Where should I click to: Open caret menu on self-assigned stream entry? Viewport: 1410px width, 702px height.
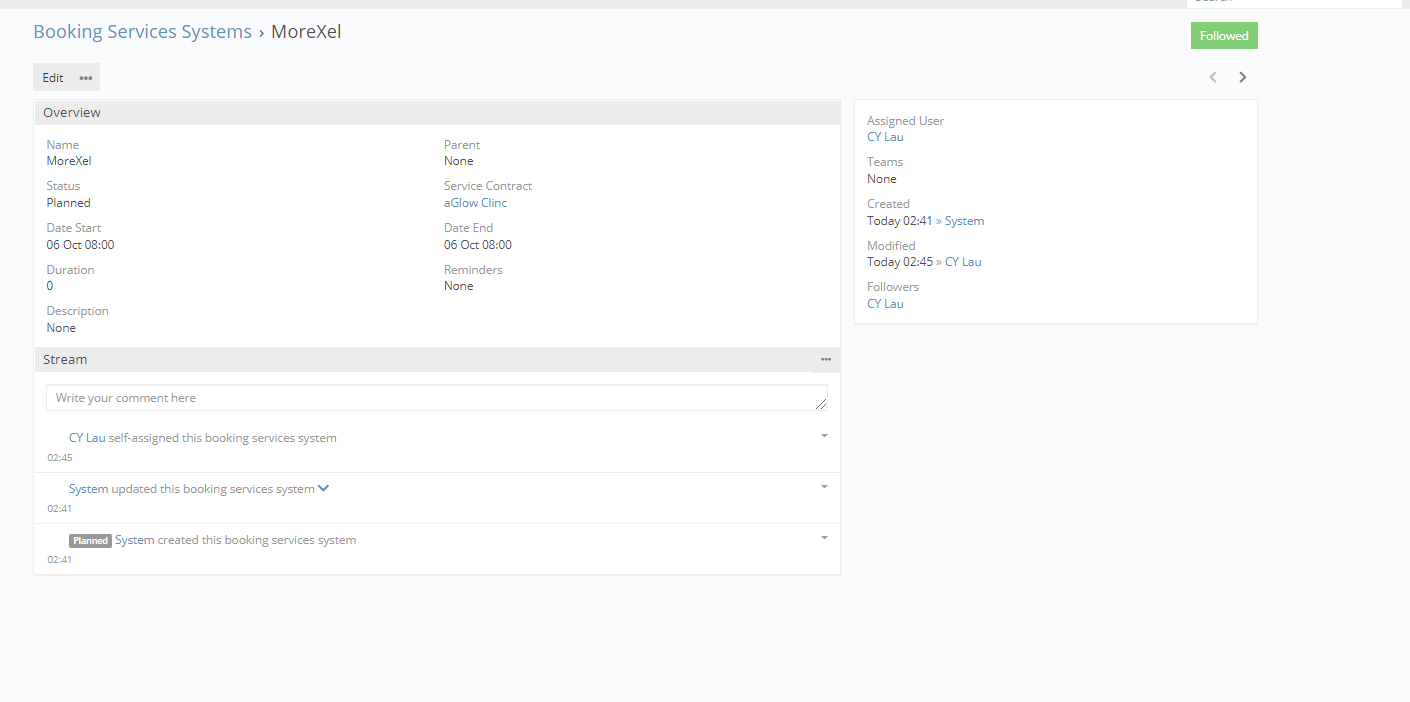click(x=824, y=436)
